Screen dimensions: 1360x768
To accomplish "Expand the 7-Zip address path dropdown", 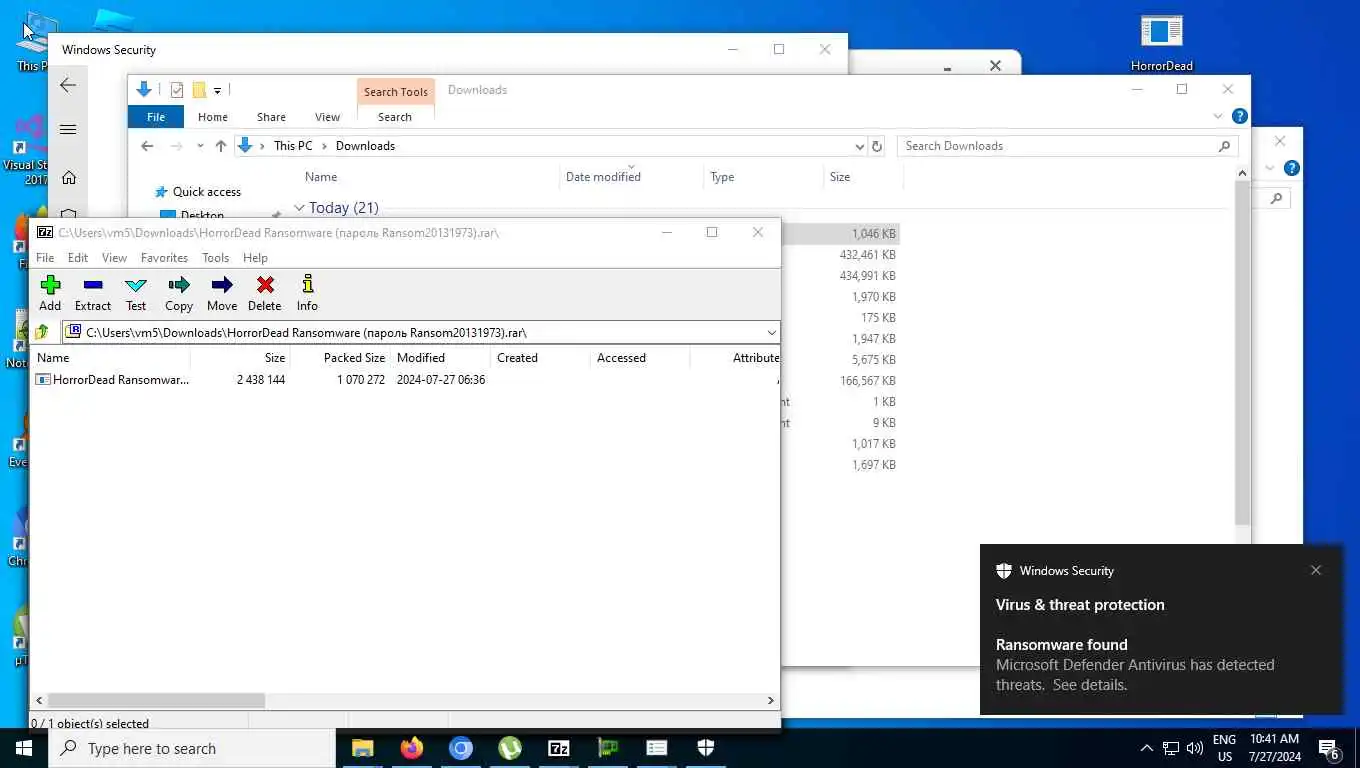I will point(771,332).
